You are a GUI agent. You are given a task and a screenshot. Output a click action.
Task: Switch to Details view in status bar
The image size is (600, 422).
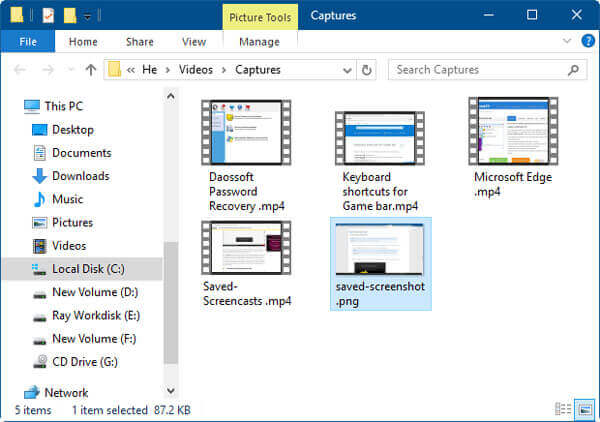tap(563, 409)
